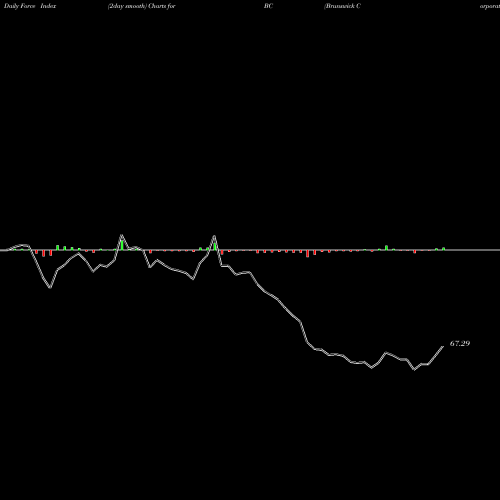500x500 pixels.
Task: Click the 'Daily Force Index' title text
Action: pos(30,6)
